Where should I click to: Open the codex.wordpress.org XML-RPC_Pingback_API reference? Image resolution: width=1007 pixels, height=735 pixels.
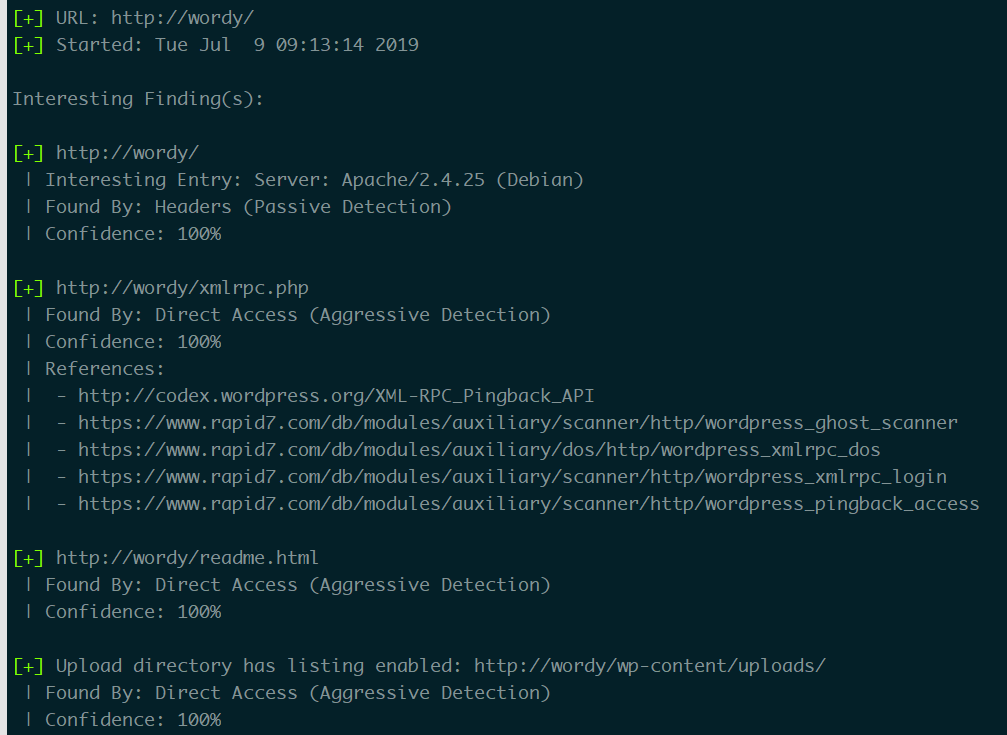[336, 396]
